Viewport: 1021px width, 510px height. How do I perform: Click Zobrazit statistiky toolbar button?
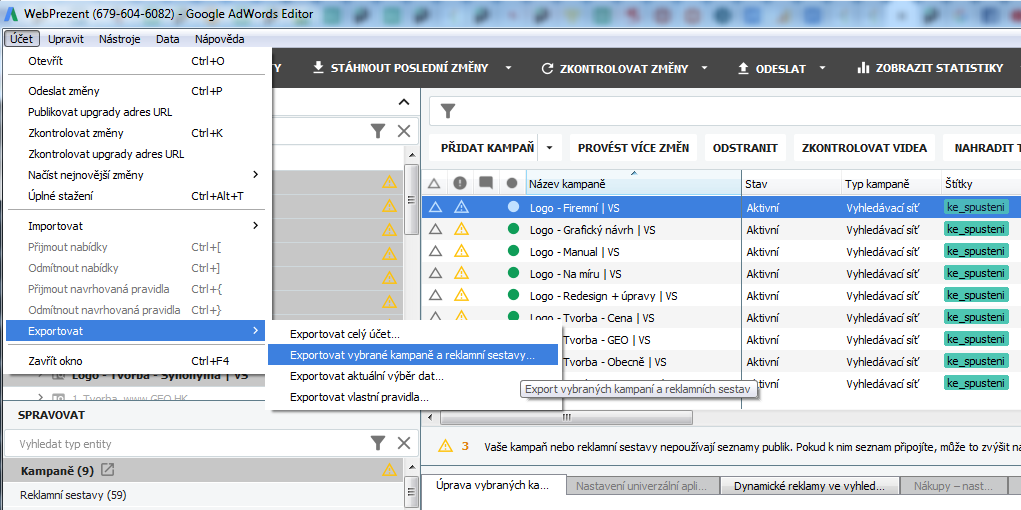click(930, 68)
